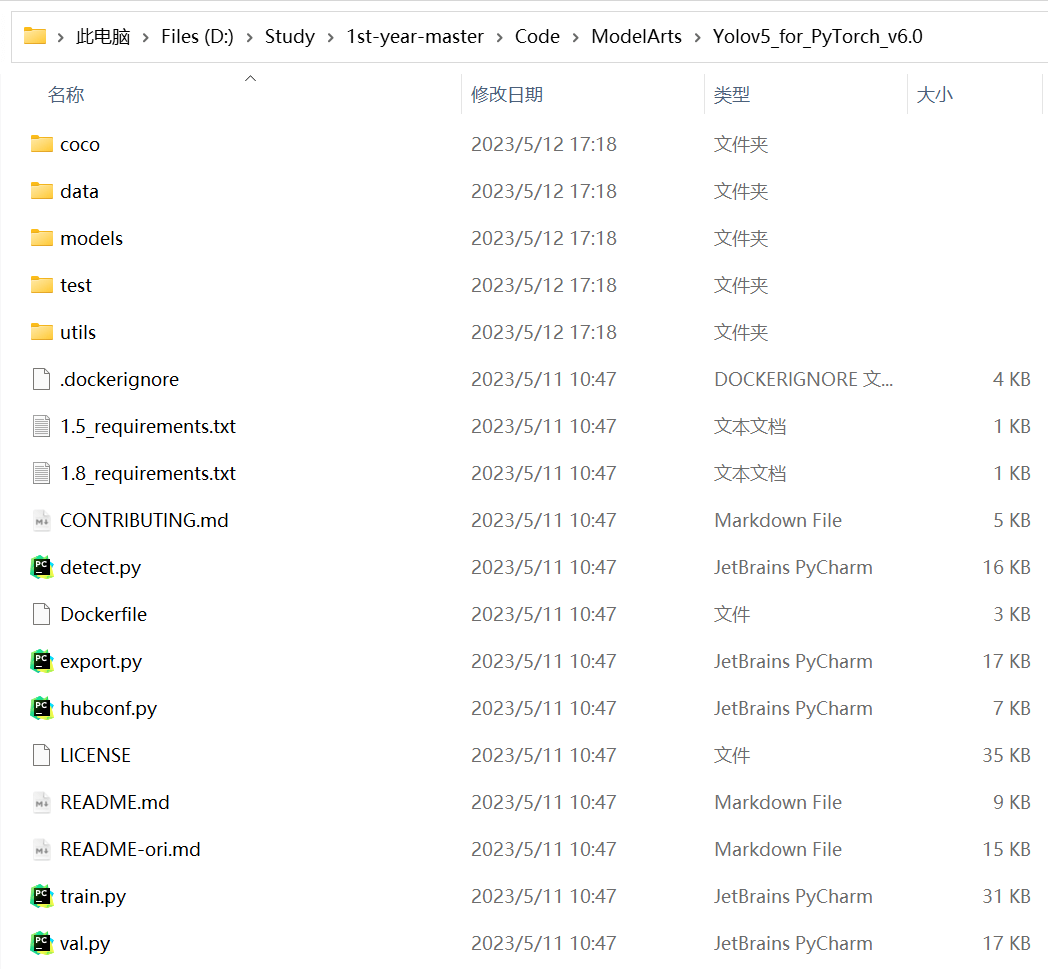The image size is (1048, 969).
Task: Click the Dockerfile file icon
Action: (41, 614)
